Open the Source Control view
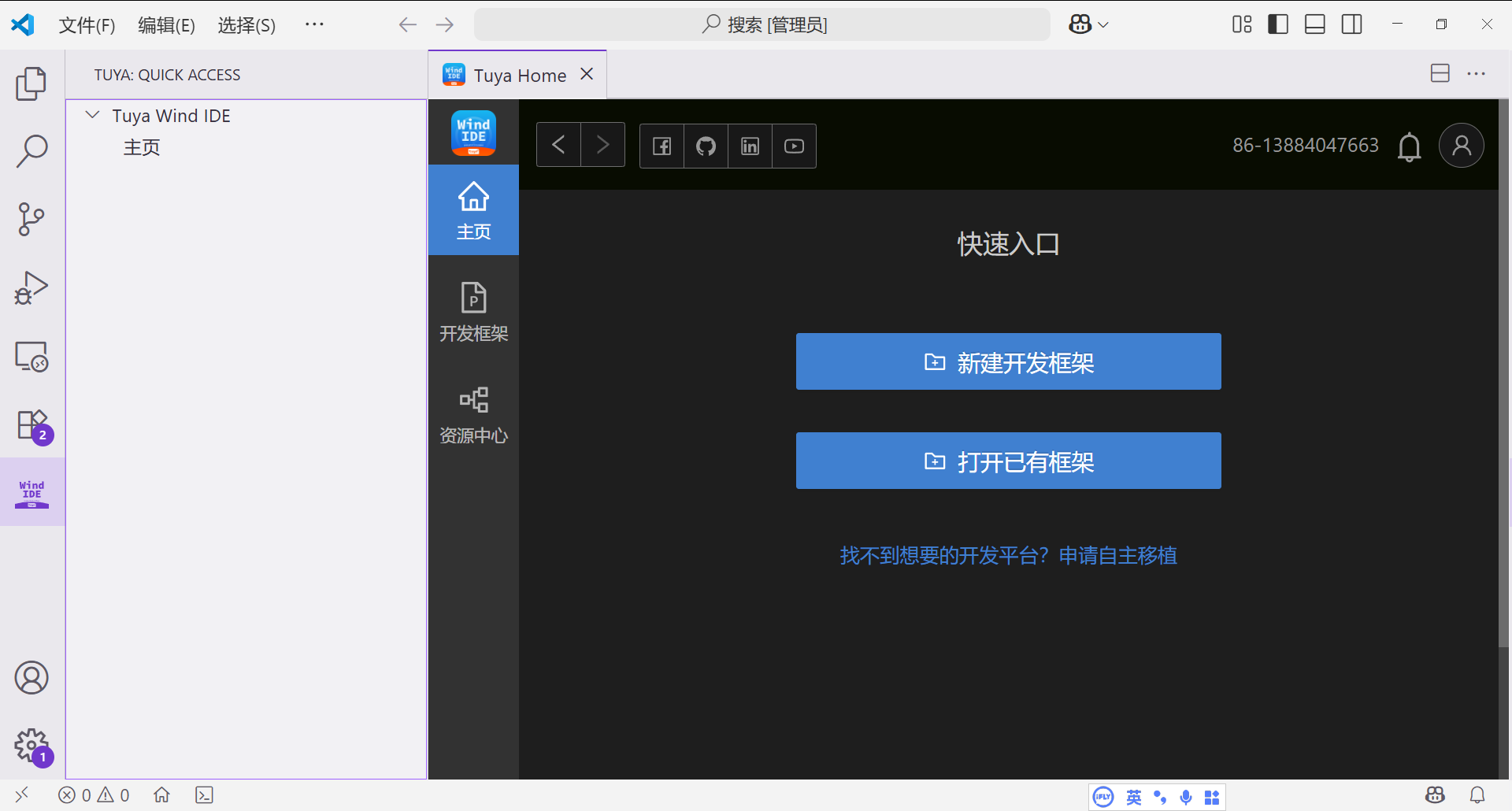Screen dimensions: 1512x811 coord(31,219)
